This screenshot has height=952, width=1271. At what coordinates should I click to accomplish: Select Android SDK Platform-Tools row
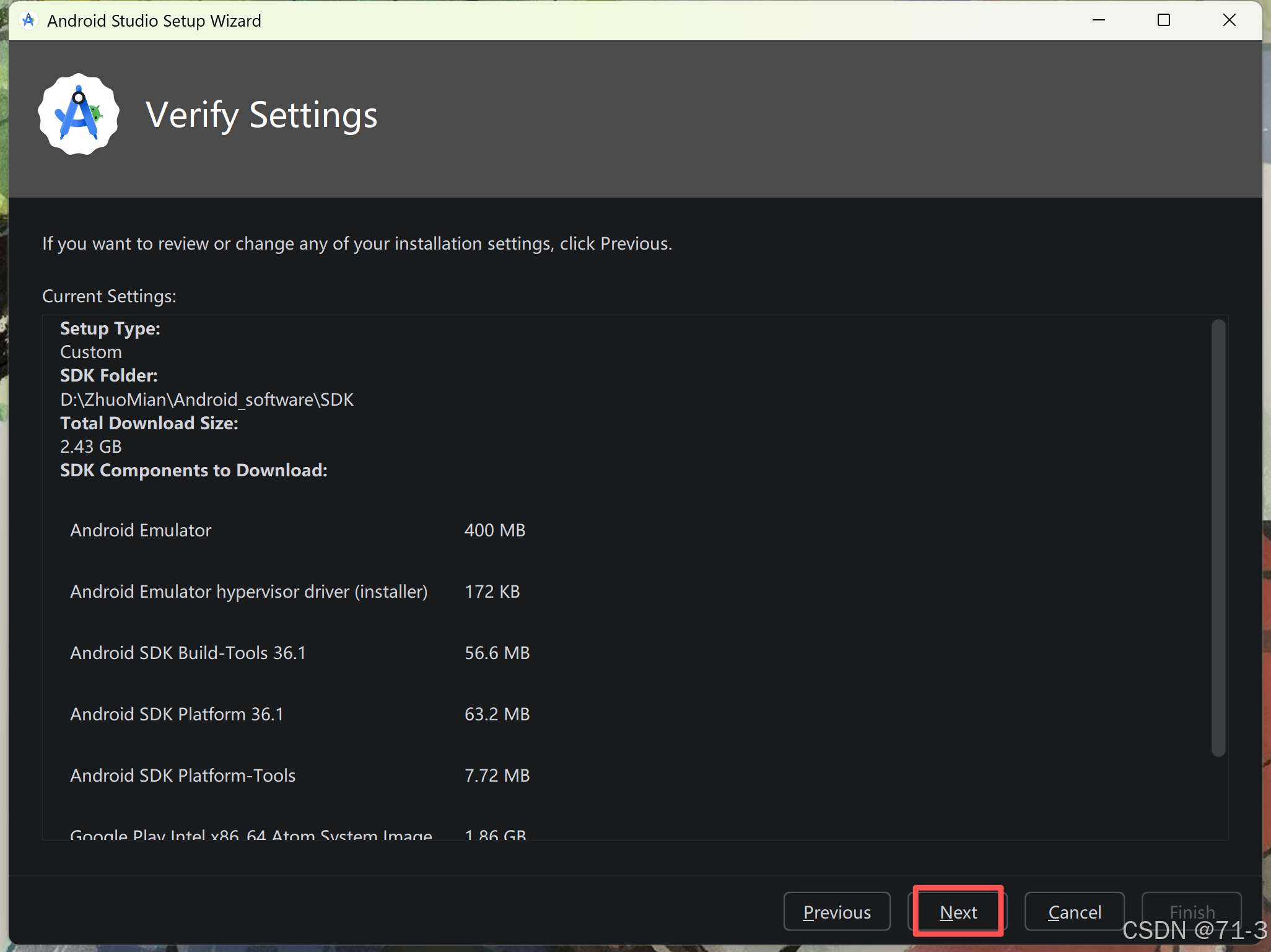(183, 775)
